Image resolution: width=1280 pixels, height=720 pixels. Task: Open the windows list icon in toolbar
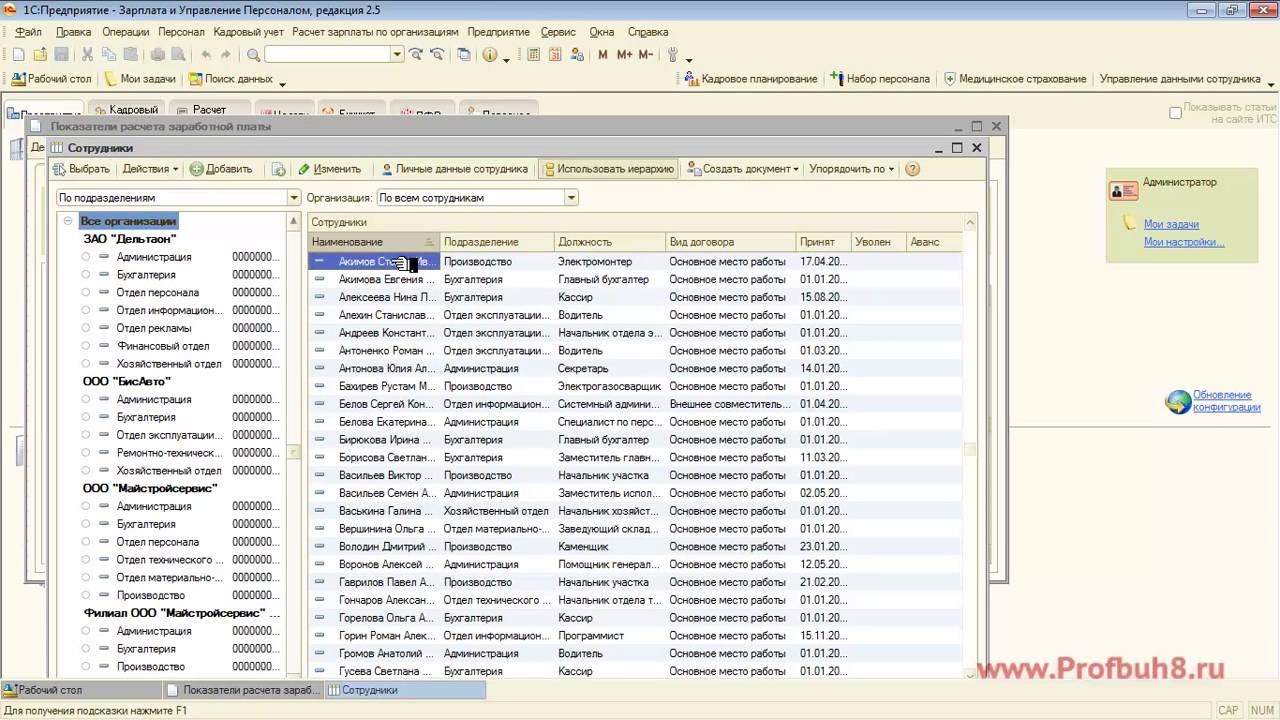[x=463, y=55]
